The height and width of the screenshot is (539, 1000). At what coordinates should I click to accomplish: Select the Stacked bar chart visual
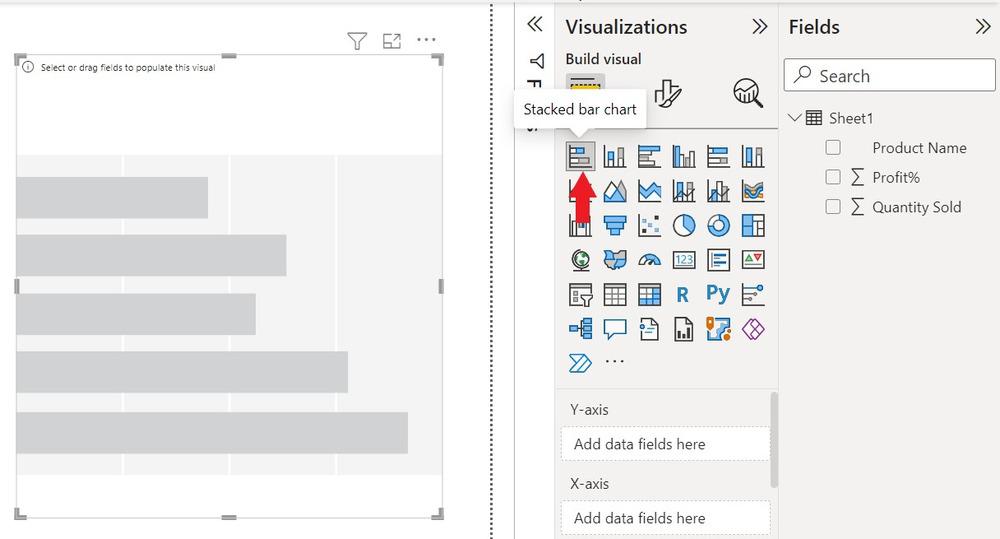(x=581, y=156)
